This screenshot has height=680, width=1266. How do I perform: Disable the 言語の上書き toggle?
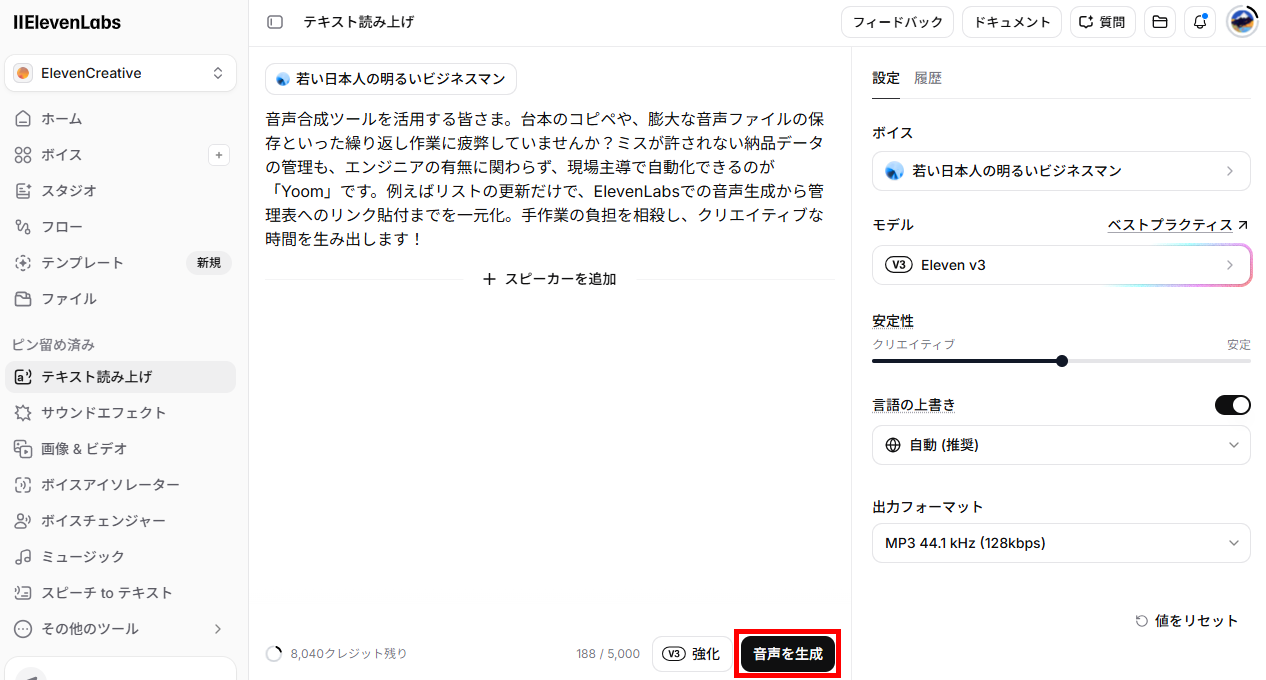1232,405
